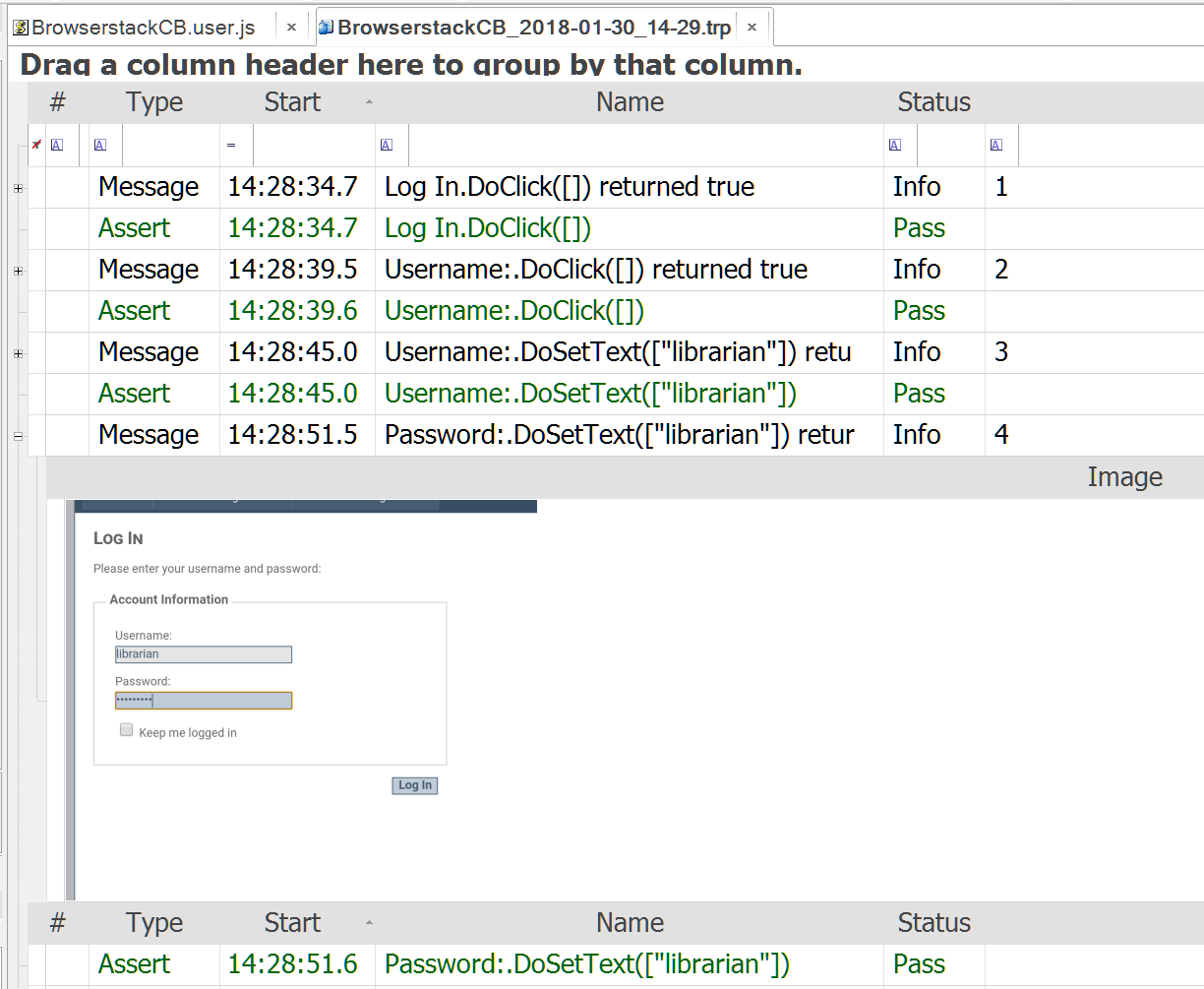Screen dimensions: 1204x989
Task: Click the filter condition icon for Status column
Action: coord(894,146)
